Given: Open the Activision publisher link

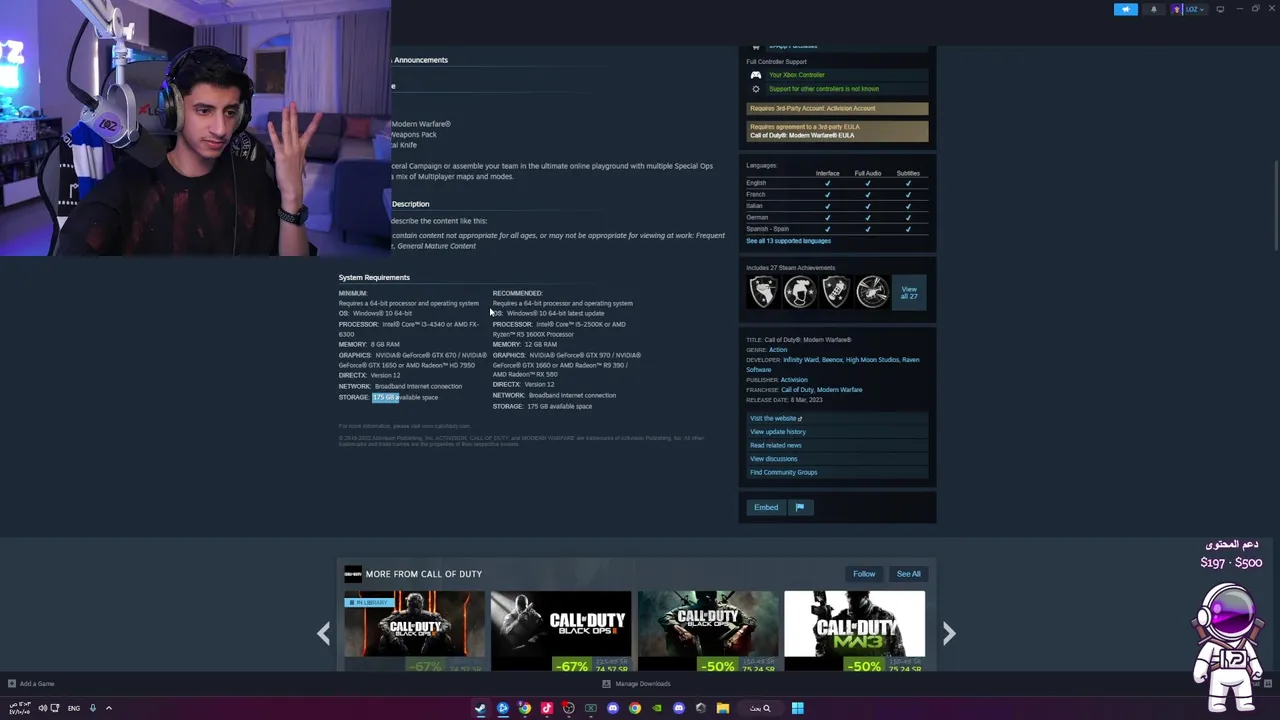Looking at the screenshot, I should point(794,380).
